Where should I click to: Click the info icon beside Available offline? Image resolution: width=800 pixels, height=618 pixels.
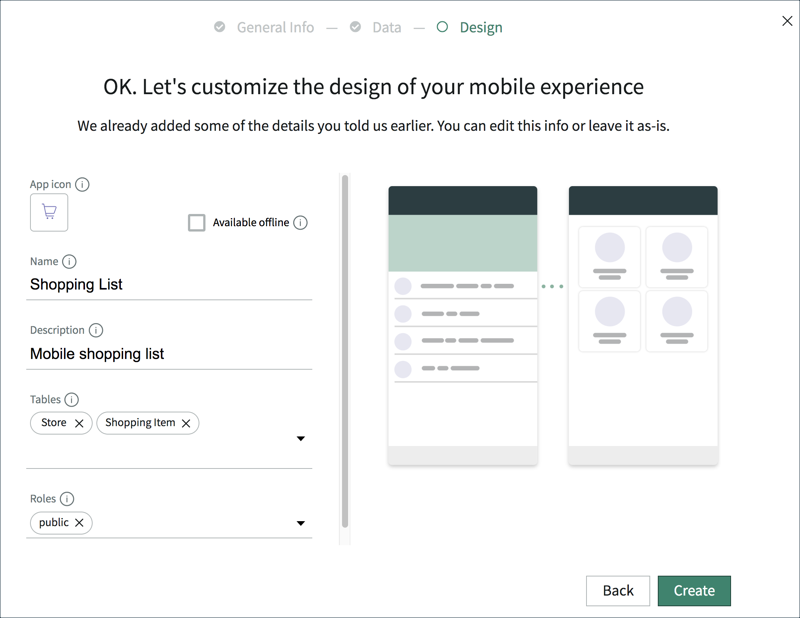pyautogui.click(x=301, y=222)
